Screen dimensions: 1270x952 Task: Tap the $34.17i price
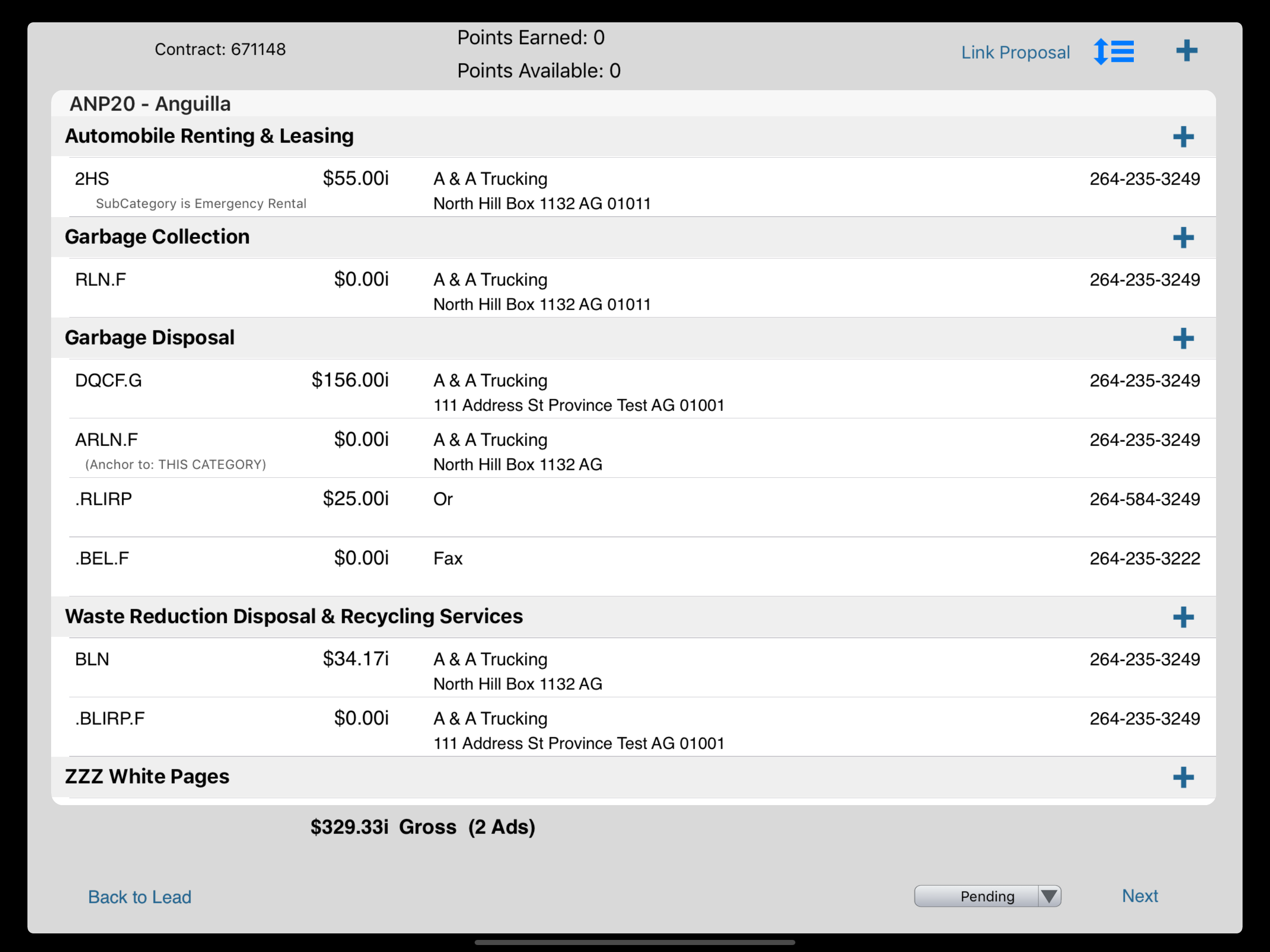coord(356,659)
